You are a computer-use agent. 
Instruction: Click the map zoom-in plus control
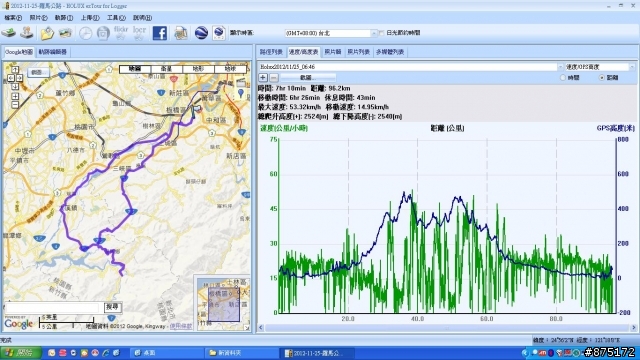pyautogui.click(x=15, y=96)
